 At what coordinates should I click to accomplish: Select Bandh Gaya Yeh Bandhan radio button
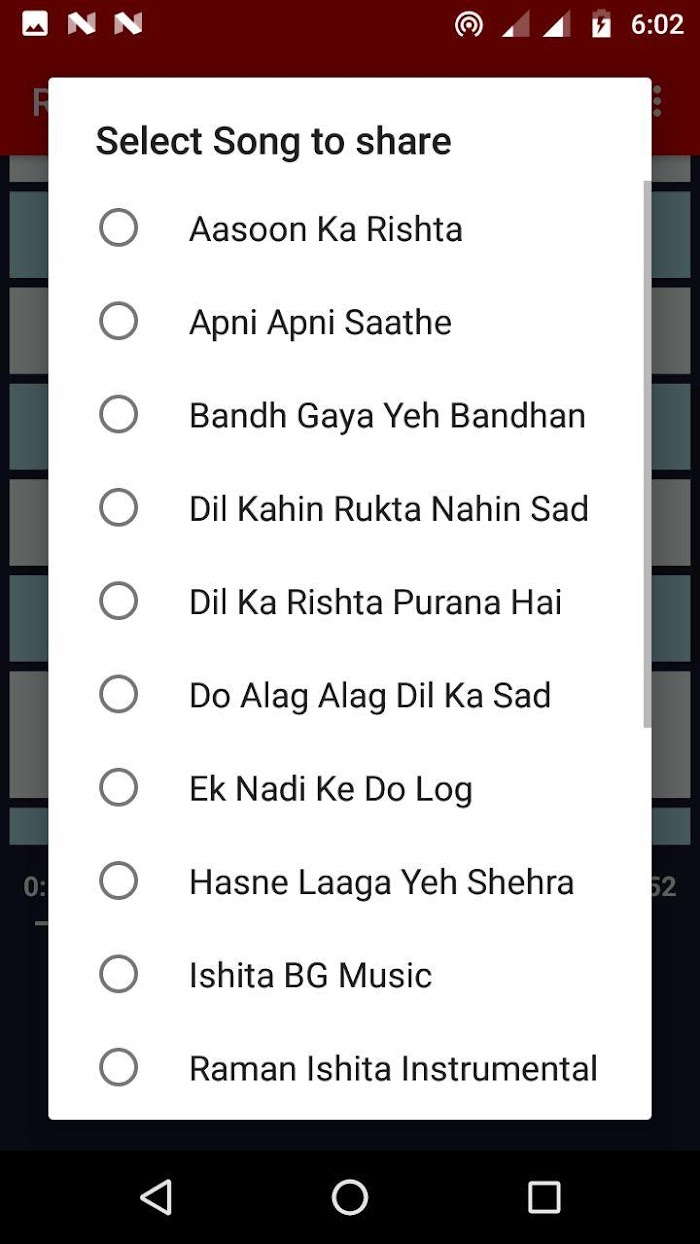click(x=118, y=414)
